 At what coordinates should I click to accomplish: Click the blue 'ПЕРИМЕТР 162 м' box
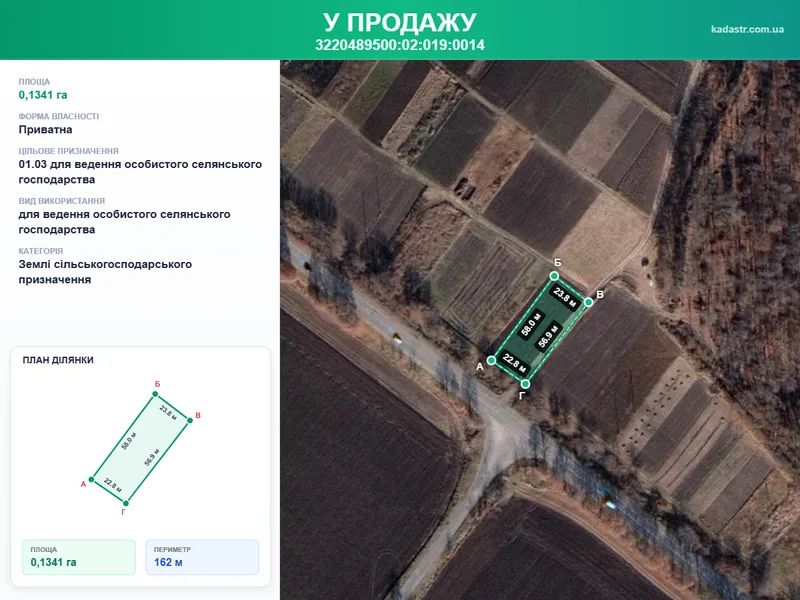pos(202,557)
